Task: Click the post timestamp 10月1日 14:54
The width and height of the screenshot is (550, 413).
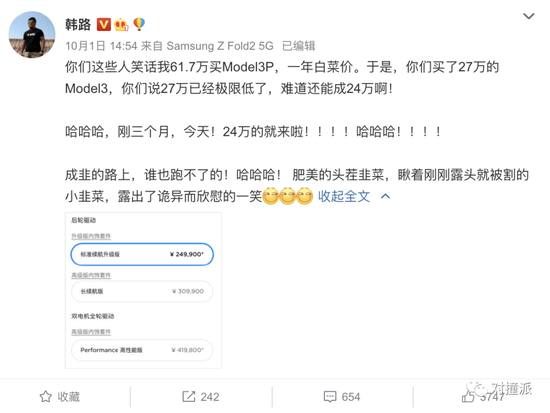Action: (101, 46)
